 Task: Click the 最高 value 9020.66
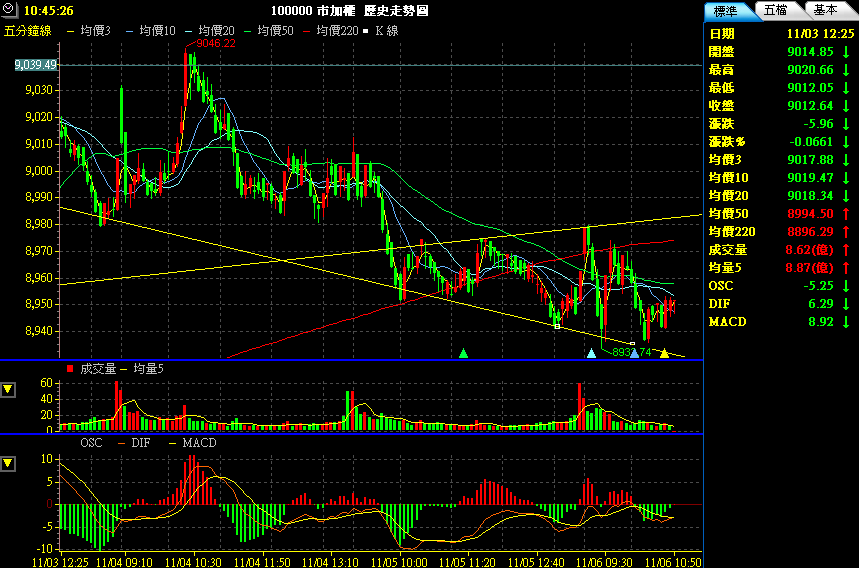click(x=810, y=70)
